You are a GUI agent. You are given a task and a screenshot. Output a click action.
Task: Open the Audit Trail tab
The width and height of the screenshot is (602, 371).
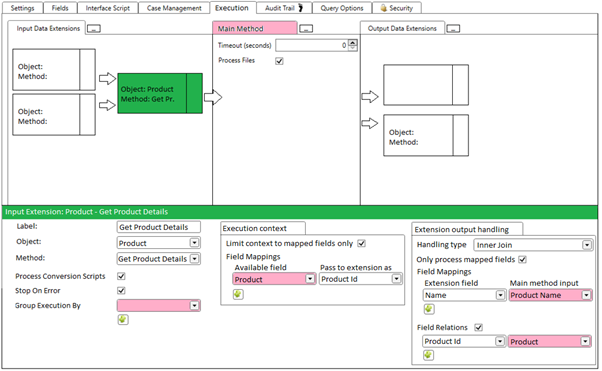283,8
